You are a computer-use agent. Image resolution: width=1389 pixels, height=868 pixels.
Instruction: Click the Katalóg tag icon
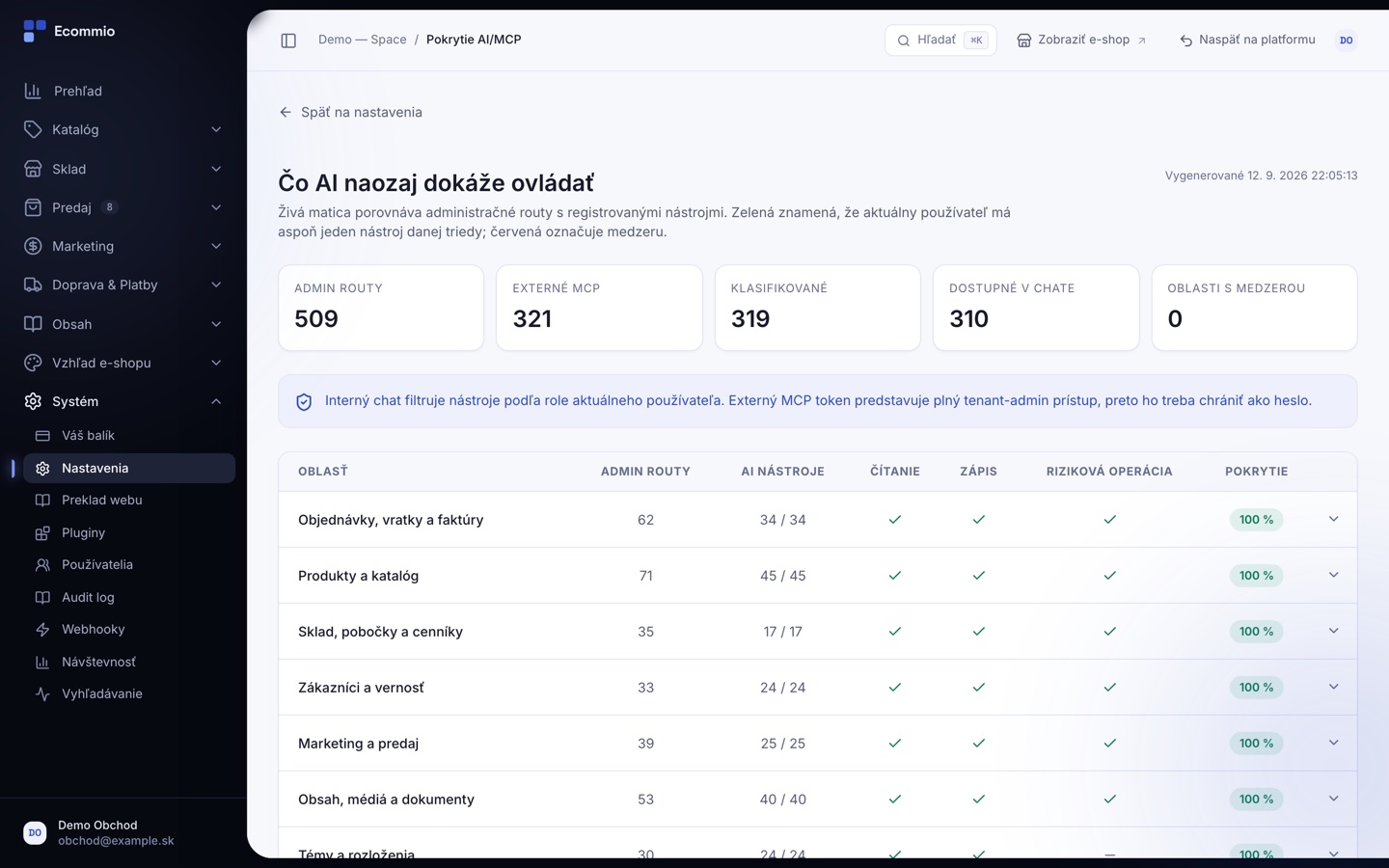(33, 129)
